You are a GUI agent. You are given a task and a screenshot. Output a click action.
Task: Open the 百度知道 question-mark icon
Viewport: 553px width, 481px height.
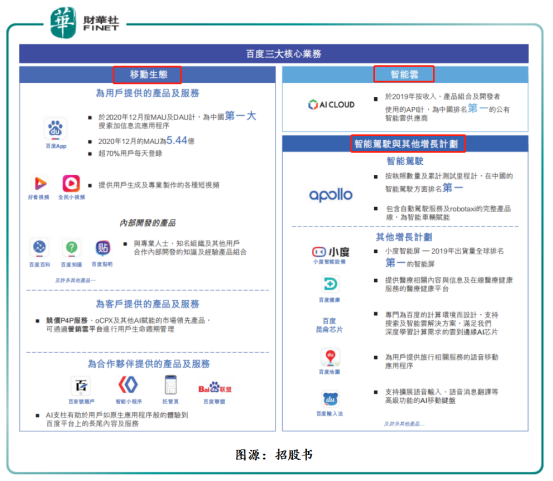[72, 248]
